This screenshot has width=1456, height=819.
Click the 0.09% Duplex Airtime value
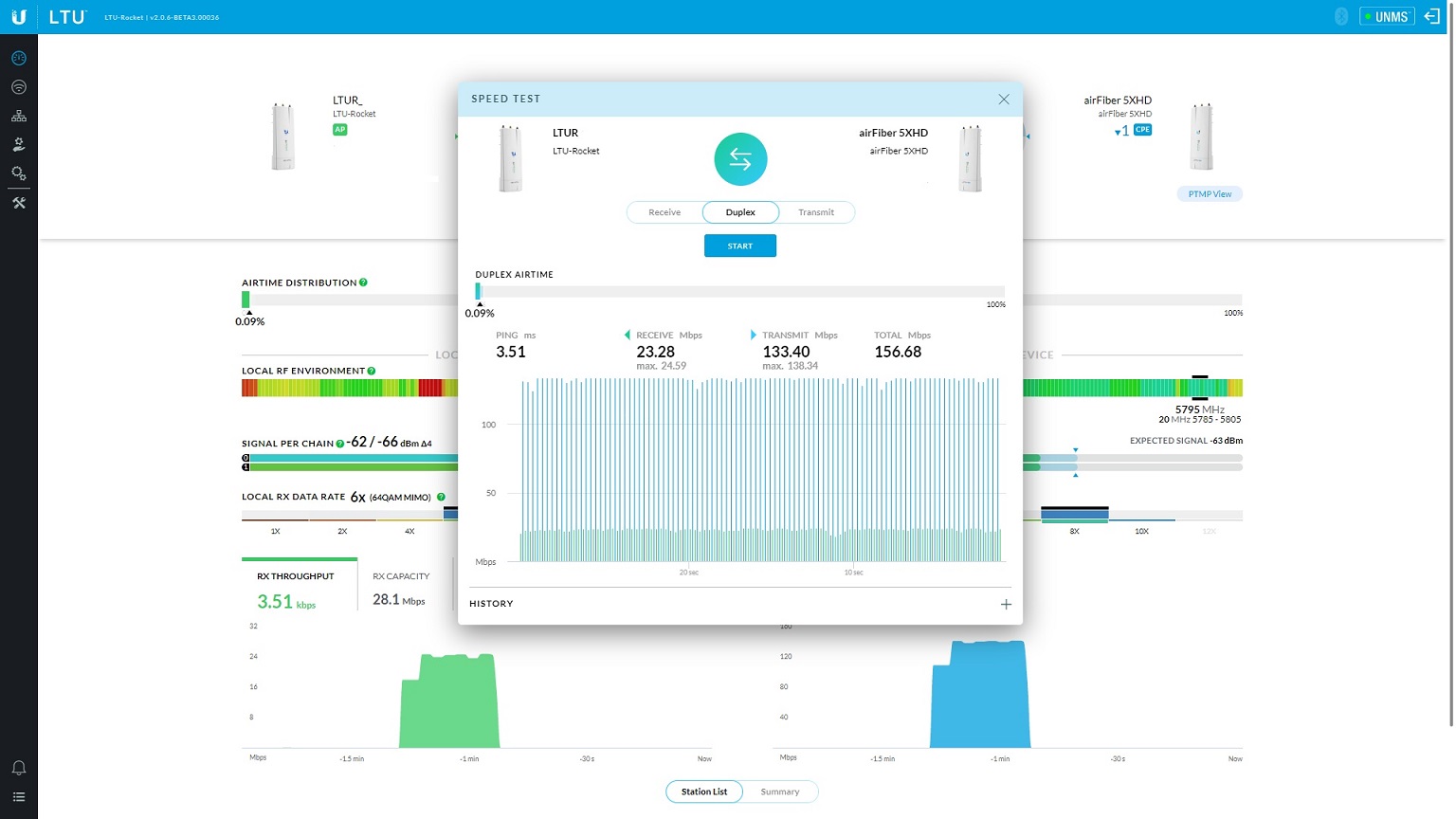(480, 314)
